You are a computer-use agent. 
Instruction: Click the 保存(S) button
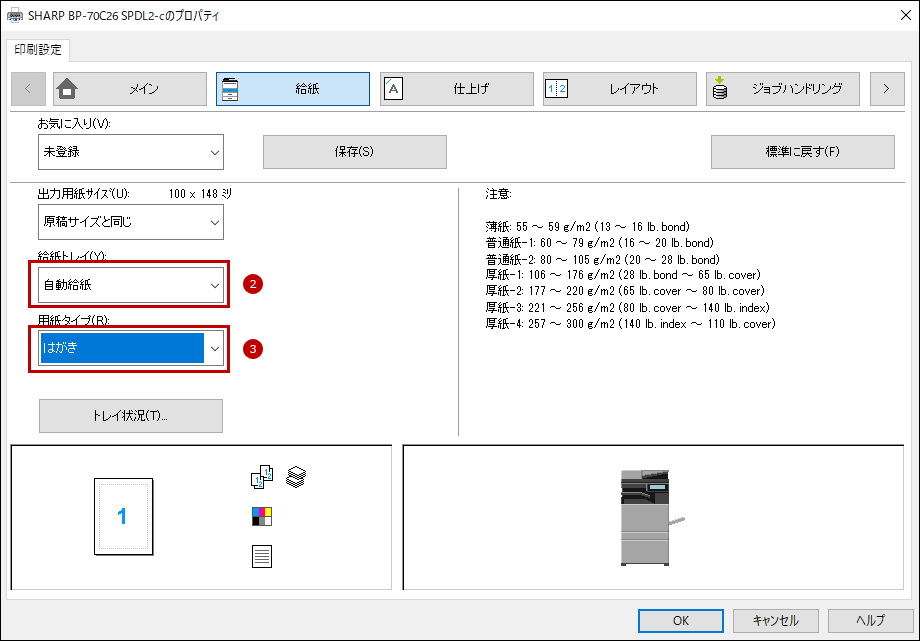[354, 152]
